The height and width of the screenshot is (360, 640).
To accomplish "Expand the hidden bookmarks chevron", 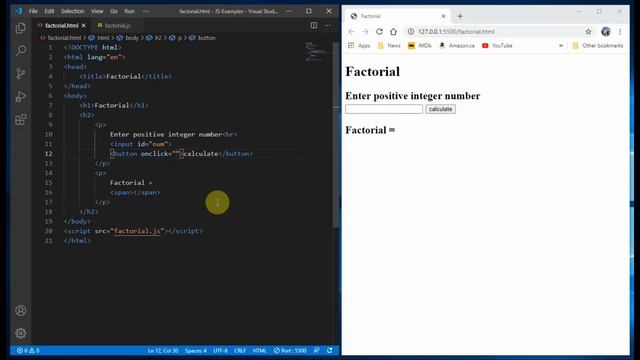I will [561, 46].
